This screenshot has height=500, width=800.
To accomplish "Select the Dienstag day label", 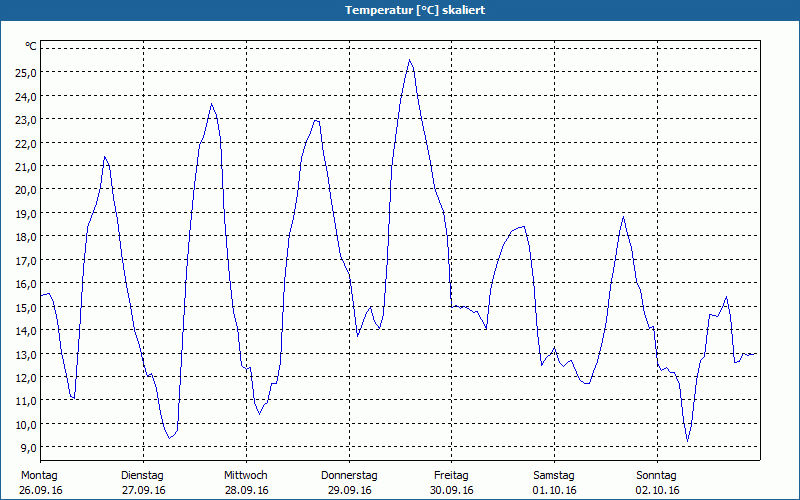I will (142, 475).
